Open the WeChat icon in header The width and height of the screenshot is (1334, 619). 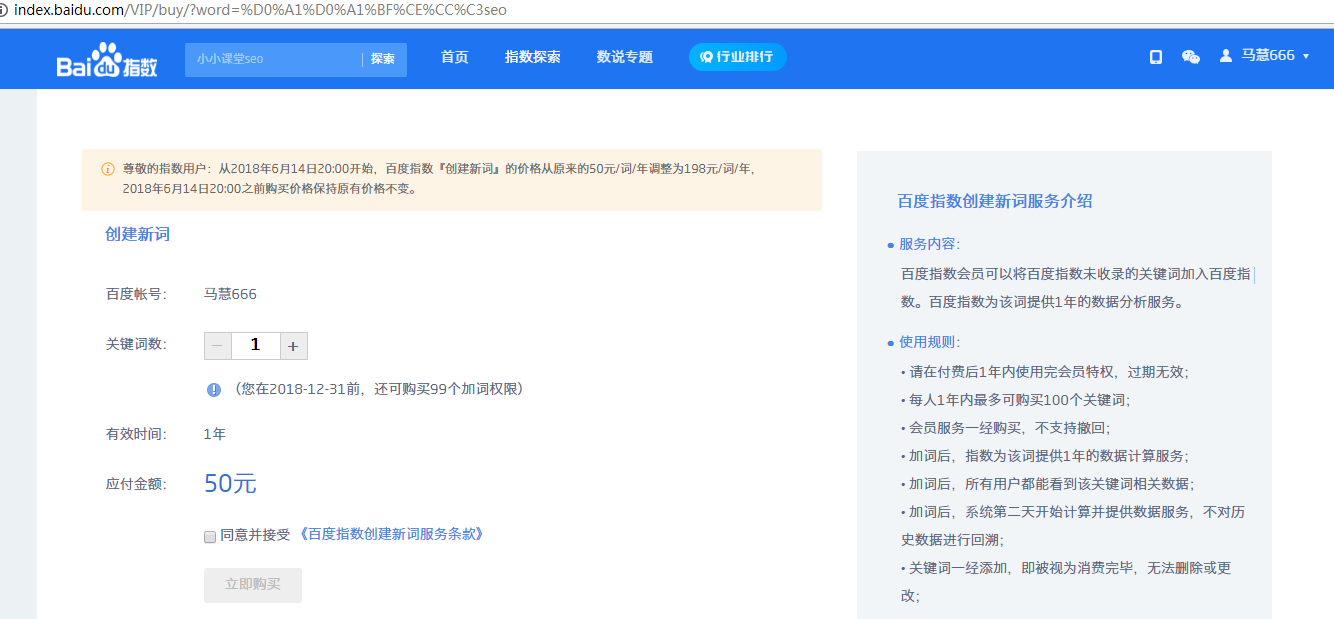click(x=1190, y=57)
